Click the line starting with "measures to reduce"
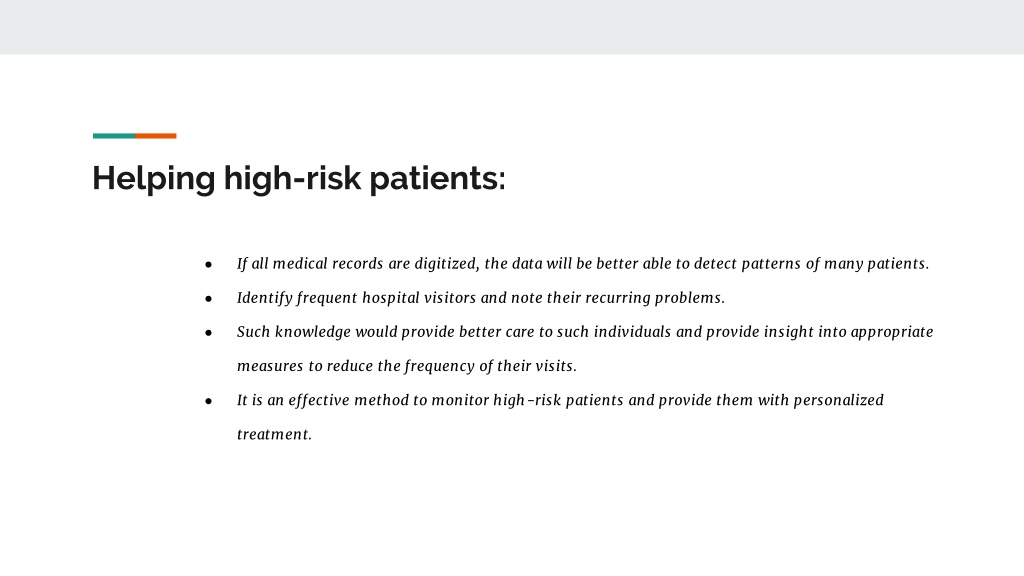Image resolution: width=1024 pixels, height=576 pixels. (407, 366)
